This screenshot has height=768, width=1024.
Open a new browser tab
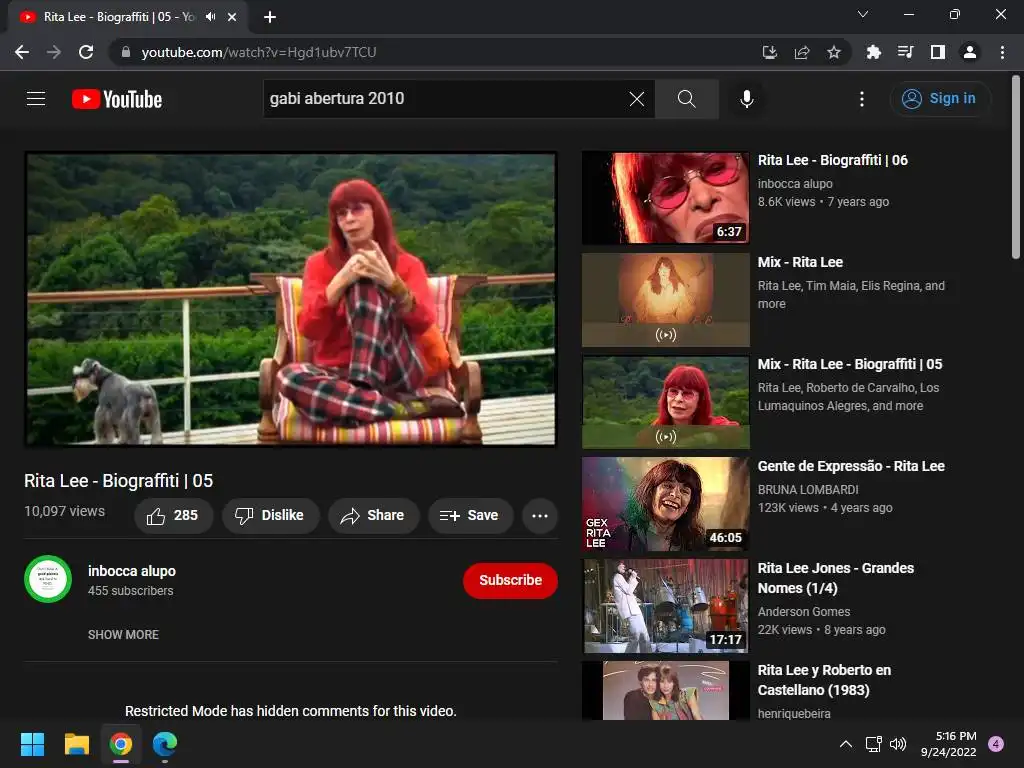coord(270,17)
